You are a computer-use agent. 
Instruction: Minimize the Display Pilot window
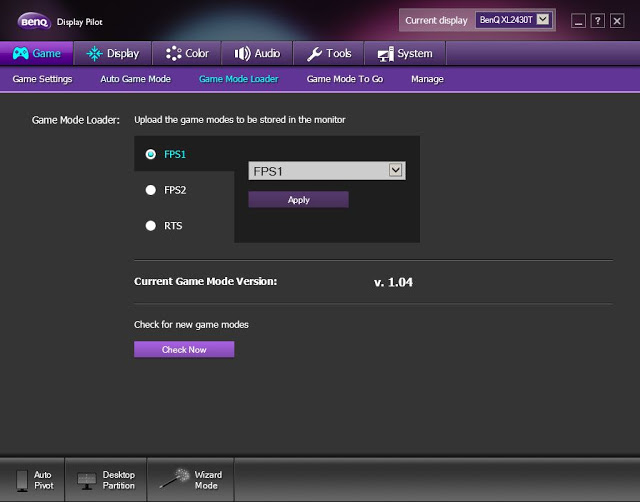pyautogui.click(x=578, y=21)
